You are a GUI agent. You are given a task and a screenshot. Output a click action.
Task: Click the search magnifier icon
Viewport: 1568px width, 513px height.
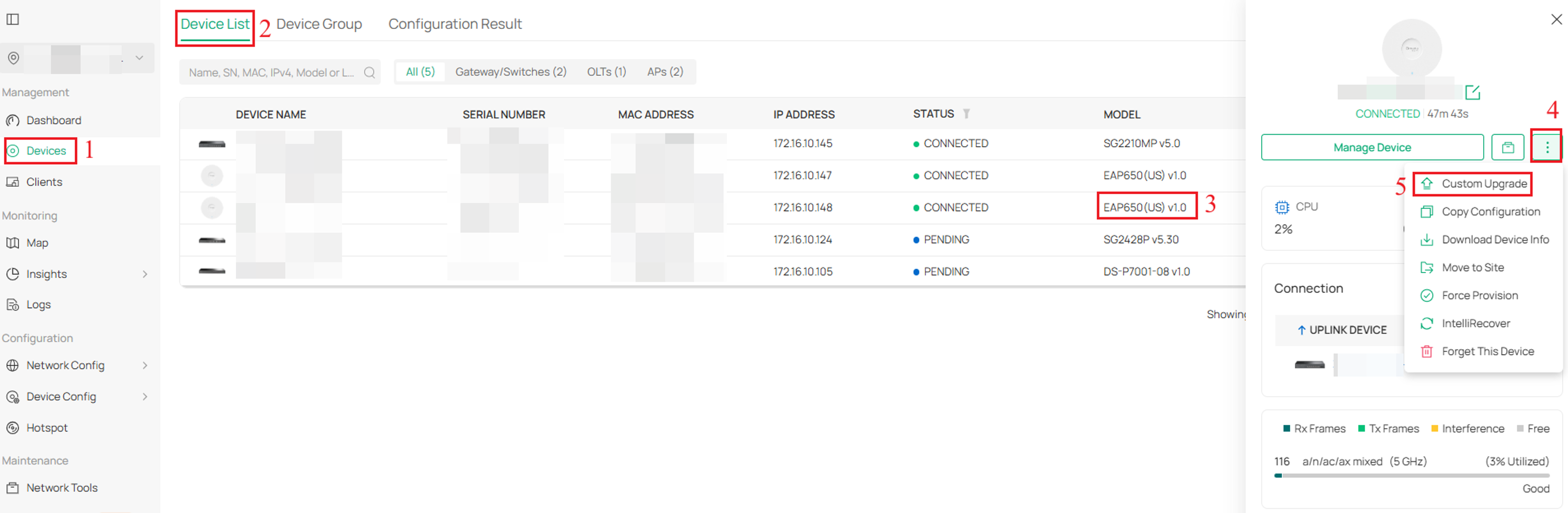369,73
